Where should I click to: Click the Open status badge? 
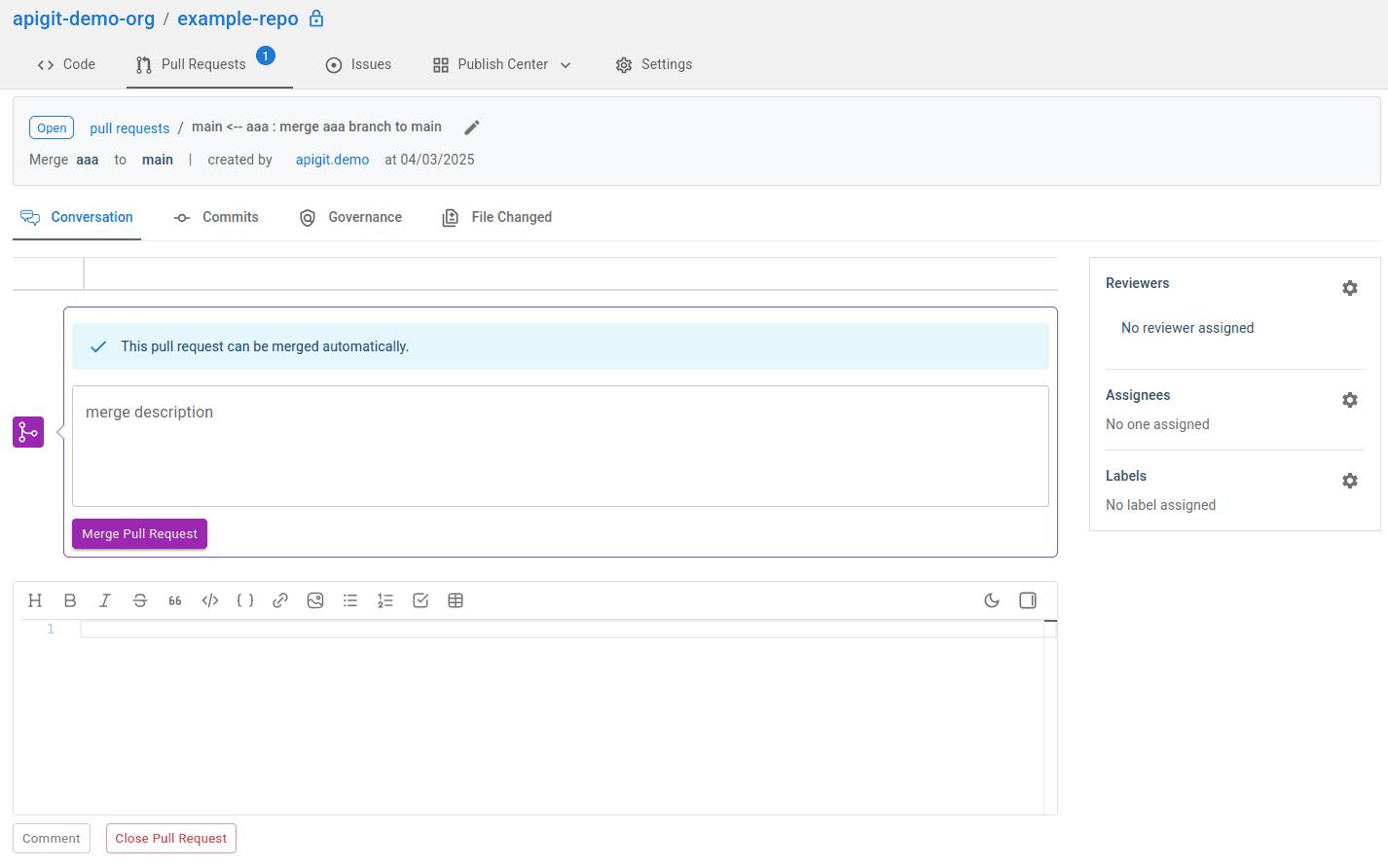[52, 127]
